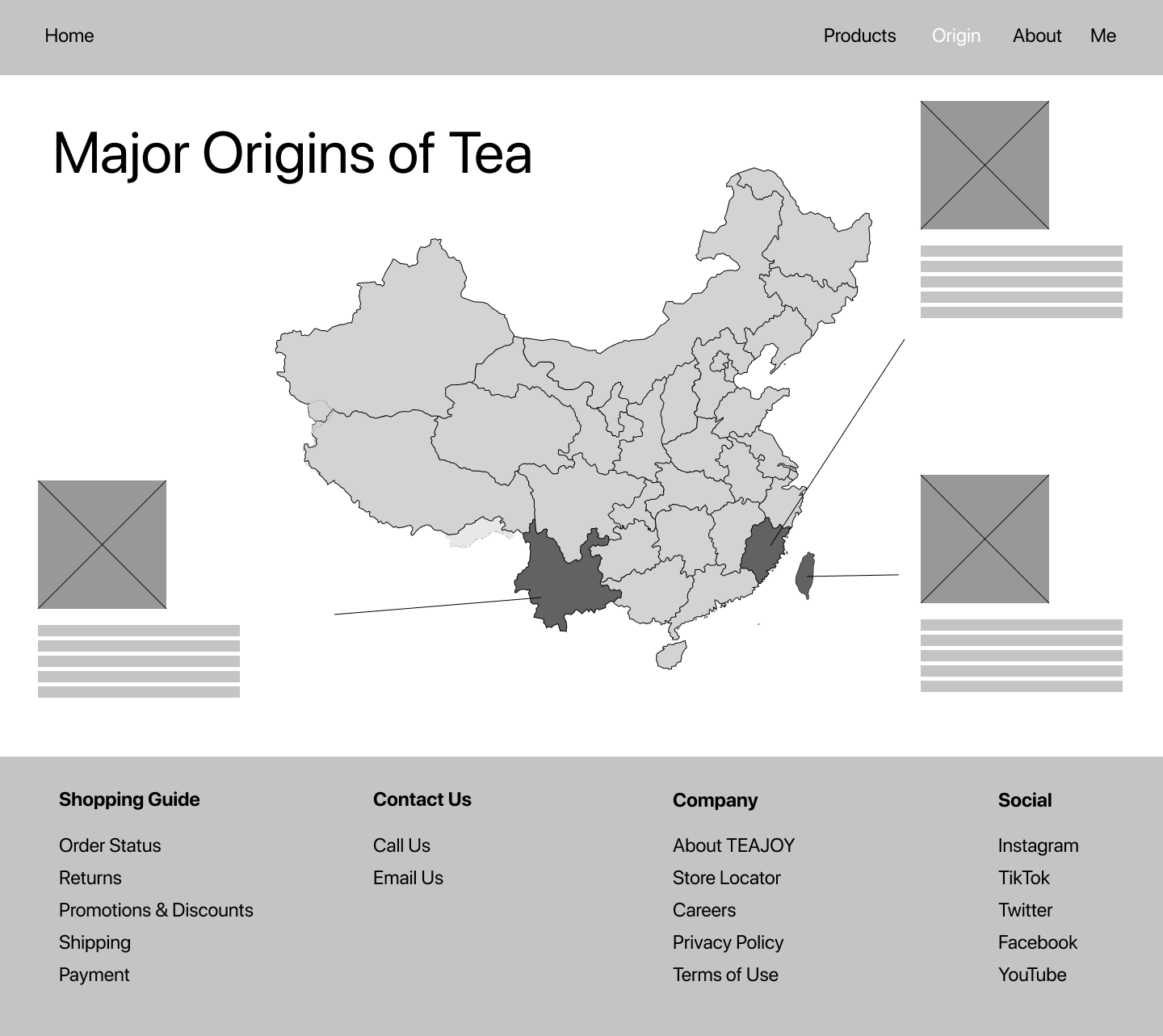Viewport: 1163px width, 1036px height.
Task: Select the Origin navigation tab
Action: (x=955, y=36)
